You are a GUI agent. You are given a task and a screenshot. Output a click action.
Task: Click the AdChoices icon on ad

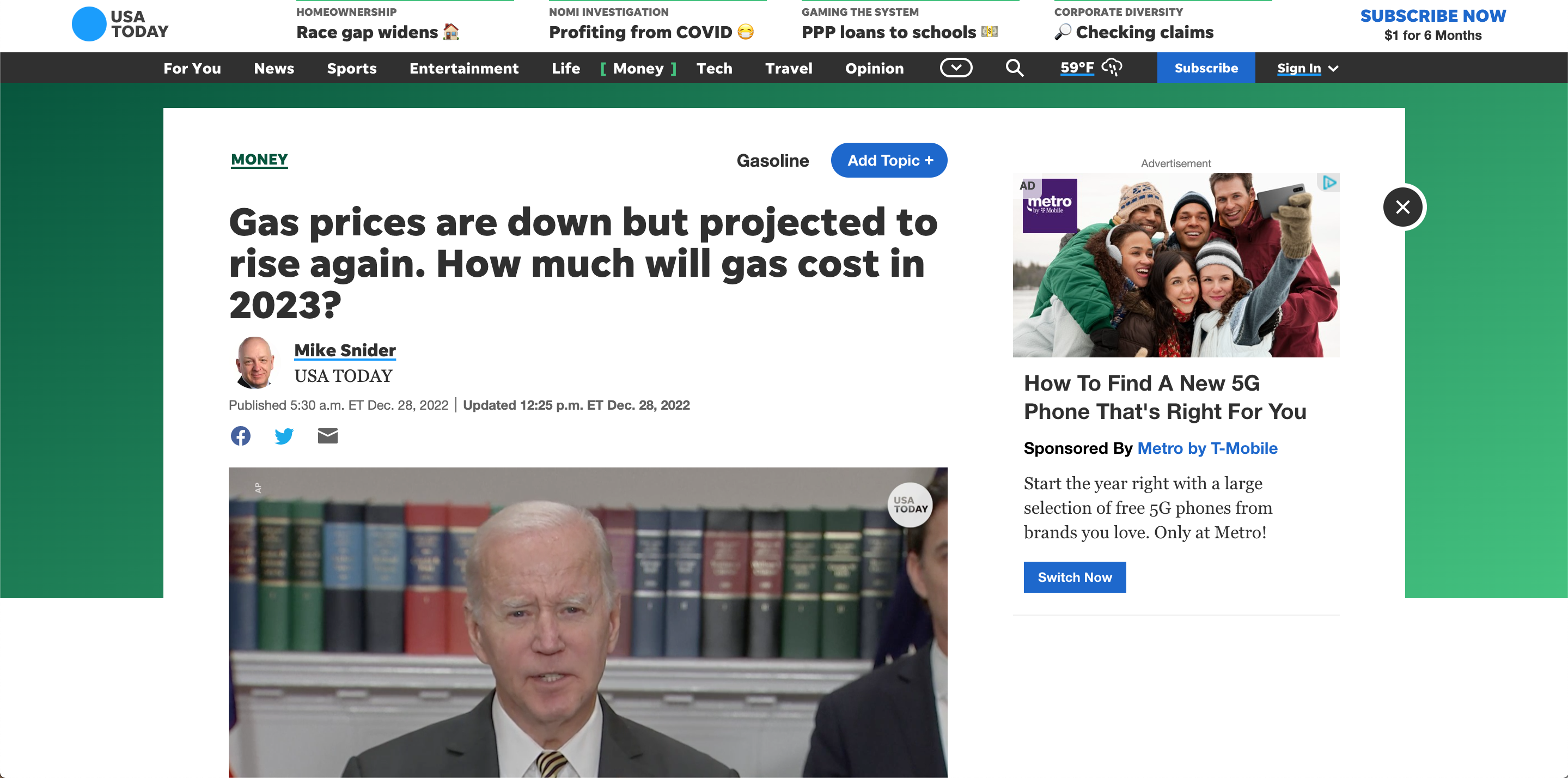pyautogui.click(x=1329, y=183)
